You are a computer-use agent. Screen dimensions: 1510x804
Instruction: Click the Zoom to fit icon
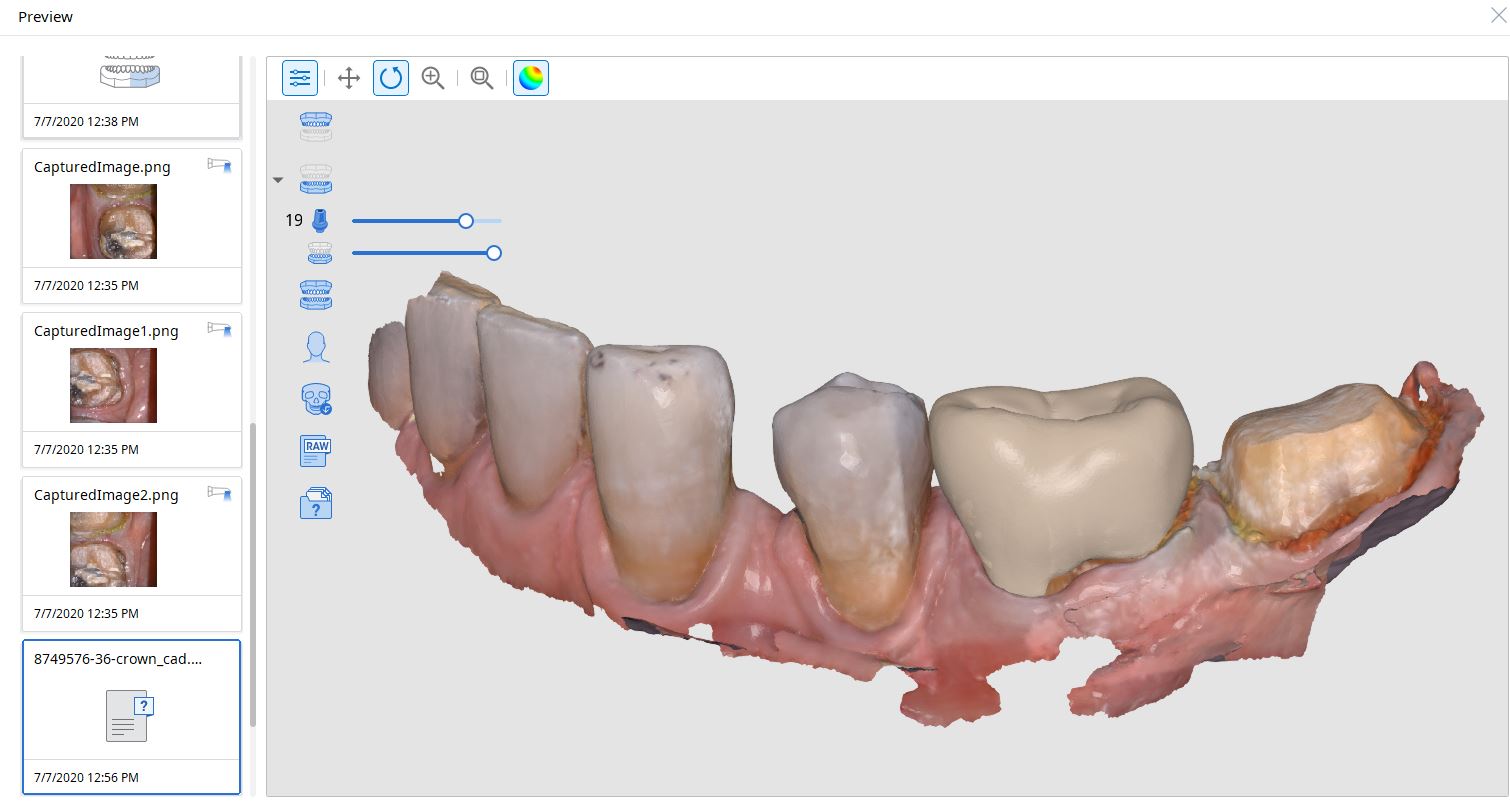482,78
